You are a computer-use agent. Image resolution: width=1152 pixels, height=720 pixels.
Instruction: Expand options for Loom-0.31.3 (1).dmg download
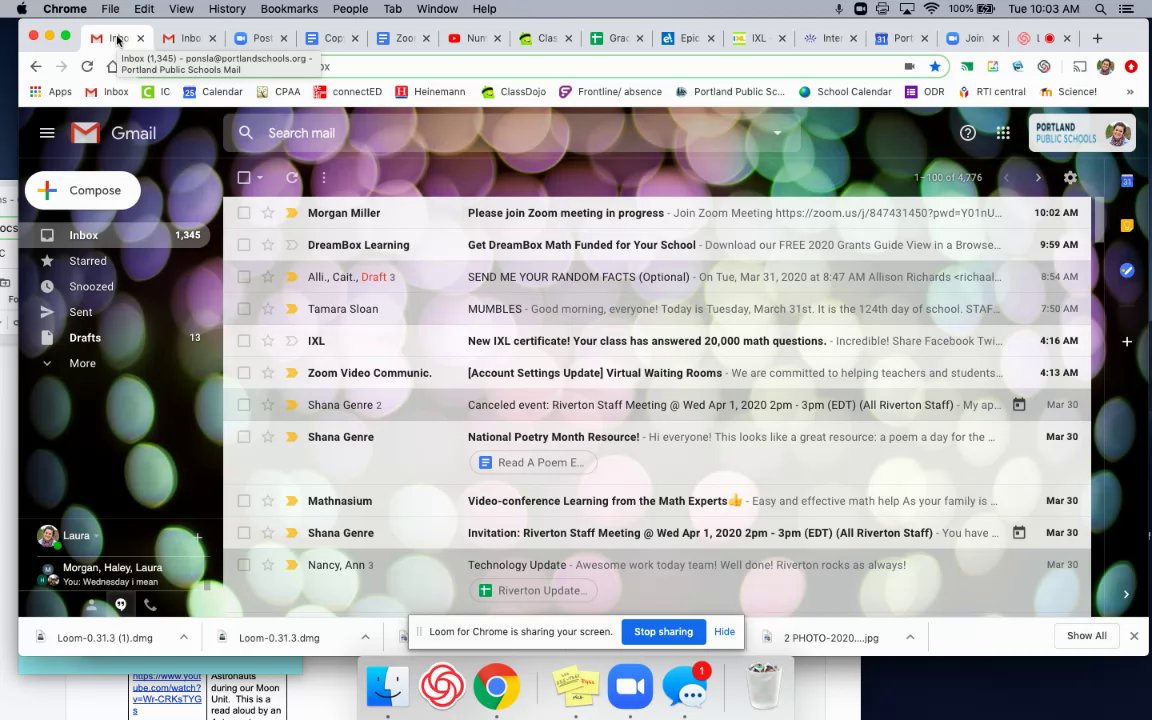(184, 637)
